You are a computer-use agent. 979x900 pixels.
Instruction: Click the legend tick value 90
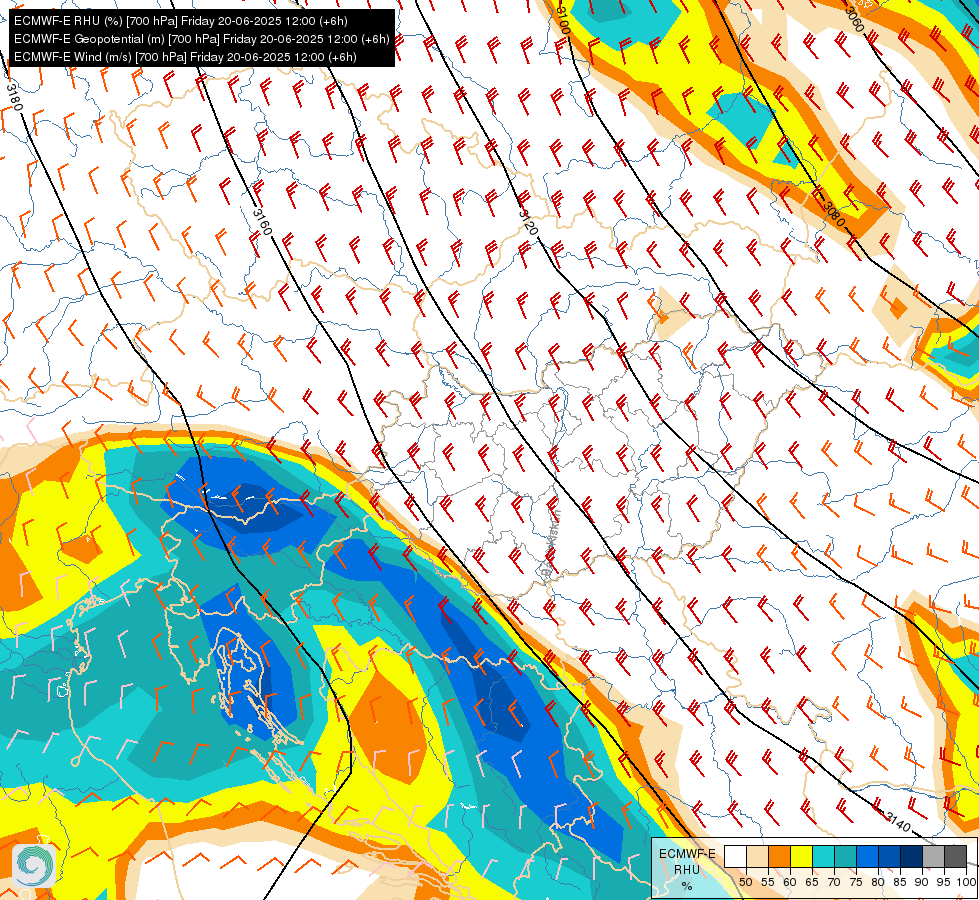pyautogui.click(x=922, y=882)
